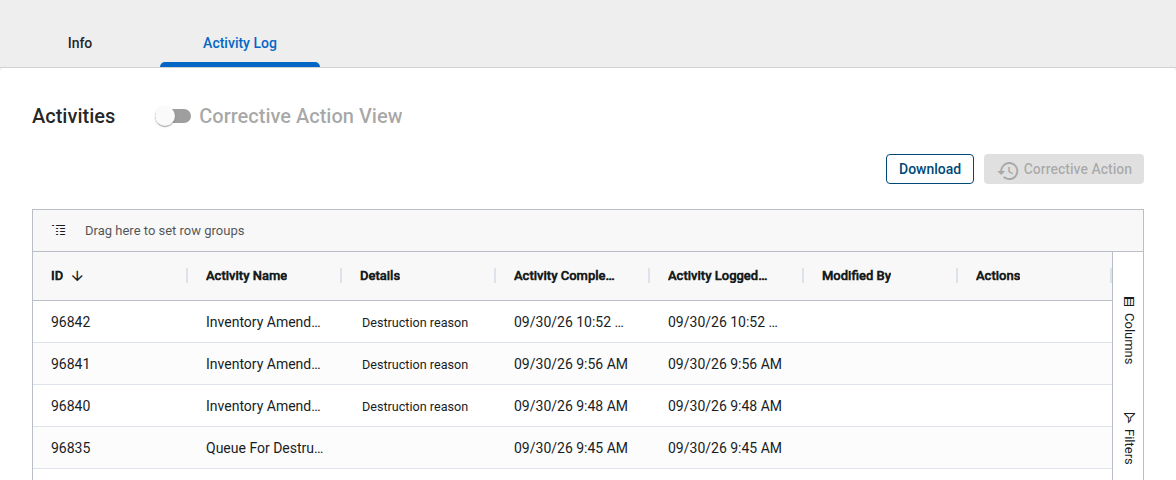Click the ID descending sort arrow
Viewport: 1176px width, 480px height.
coord(76,276)
